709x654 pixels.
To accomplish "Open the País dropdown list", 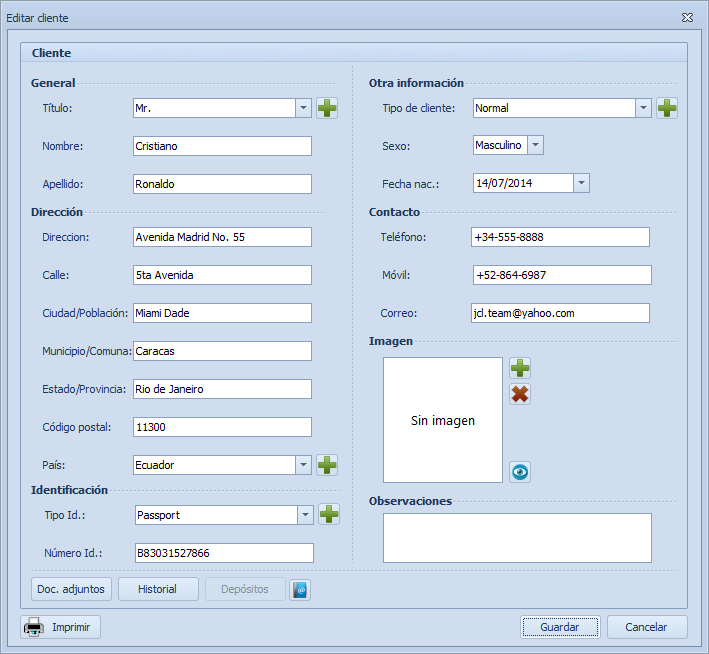I will (x=304, y=465).
